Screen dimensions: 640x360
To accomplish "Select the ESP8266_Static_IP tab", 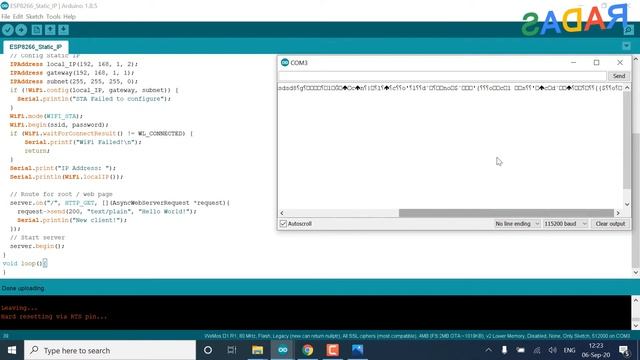I will (x=36, y=47).
